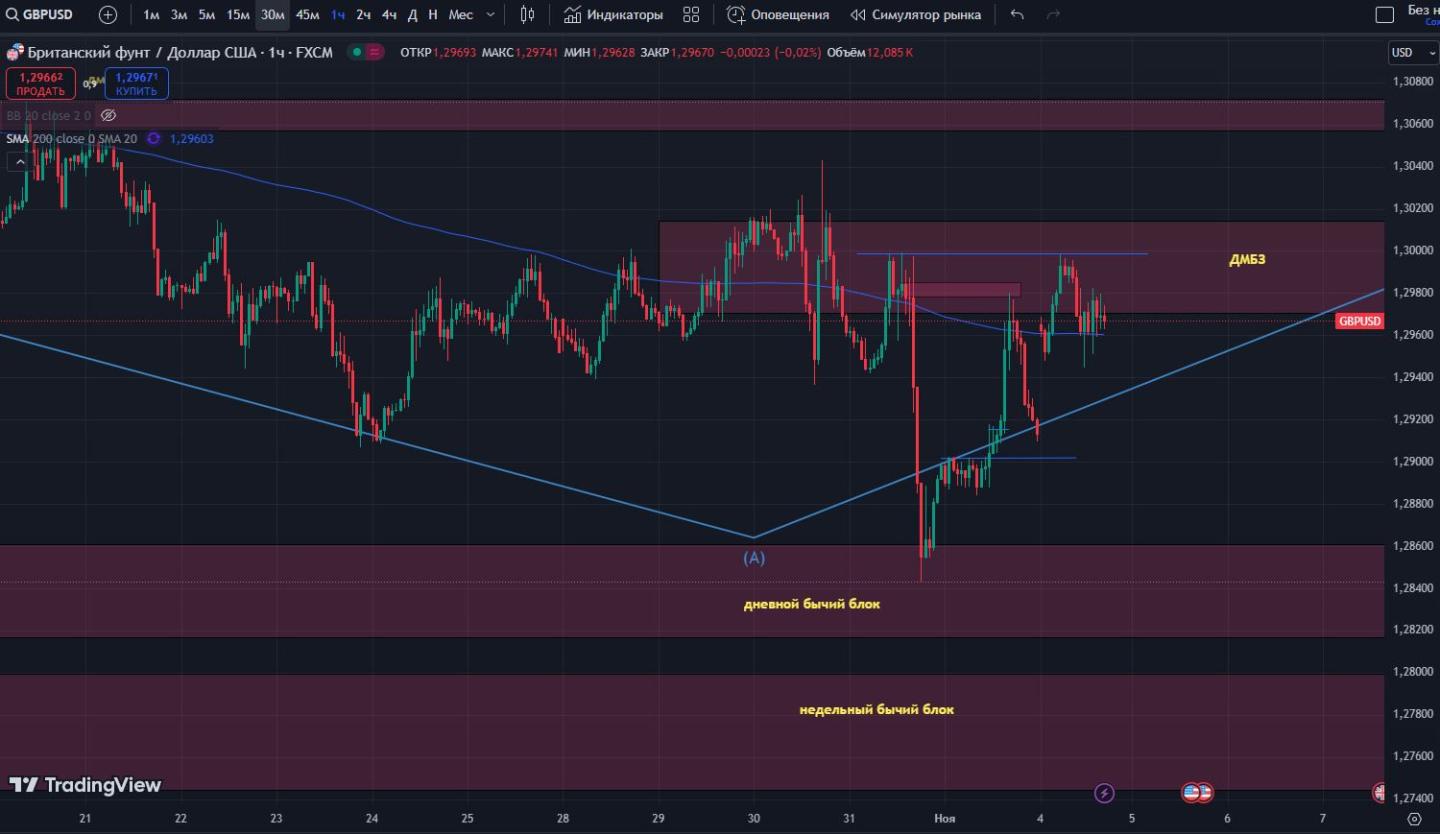
Task: Create a new alert via Оповещения
Action: pos(778,15)
